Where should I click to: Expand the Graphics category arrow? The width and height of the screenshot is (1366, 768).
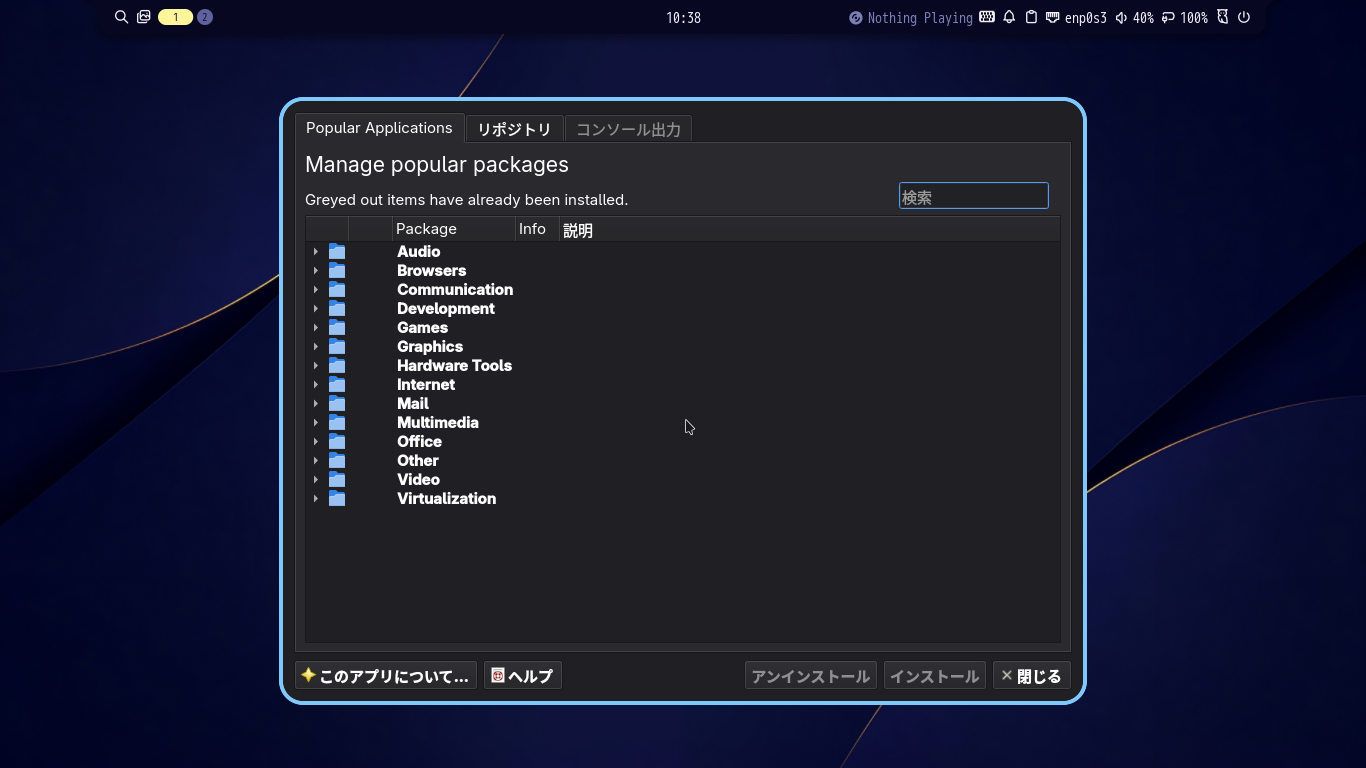click(x=316, y=347)
